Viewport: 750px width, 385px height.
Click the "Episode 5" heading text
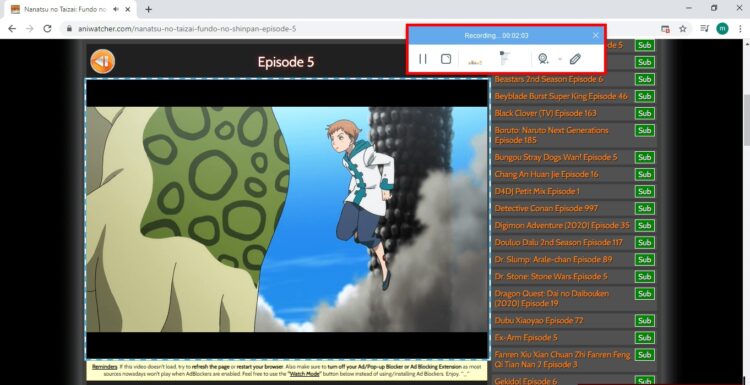tap(286, 62)
